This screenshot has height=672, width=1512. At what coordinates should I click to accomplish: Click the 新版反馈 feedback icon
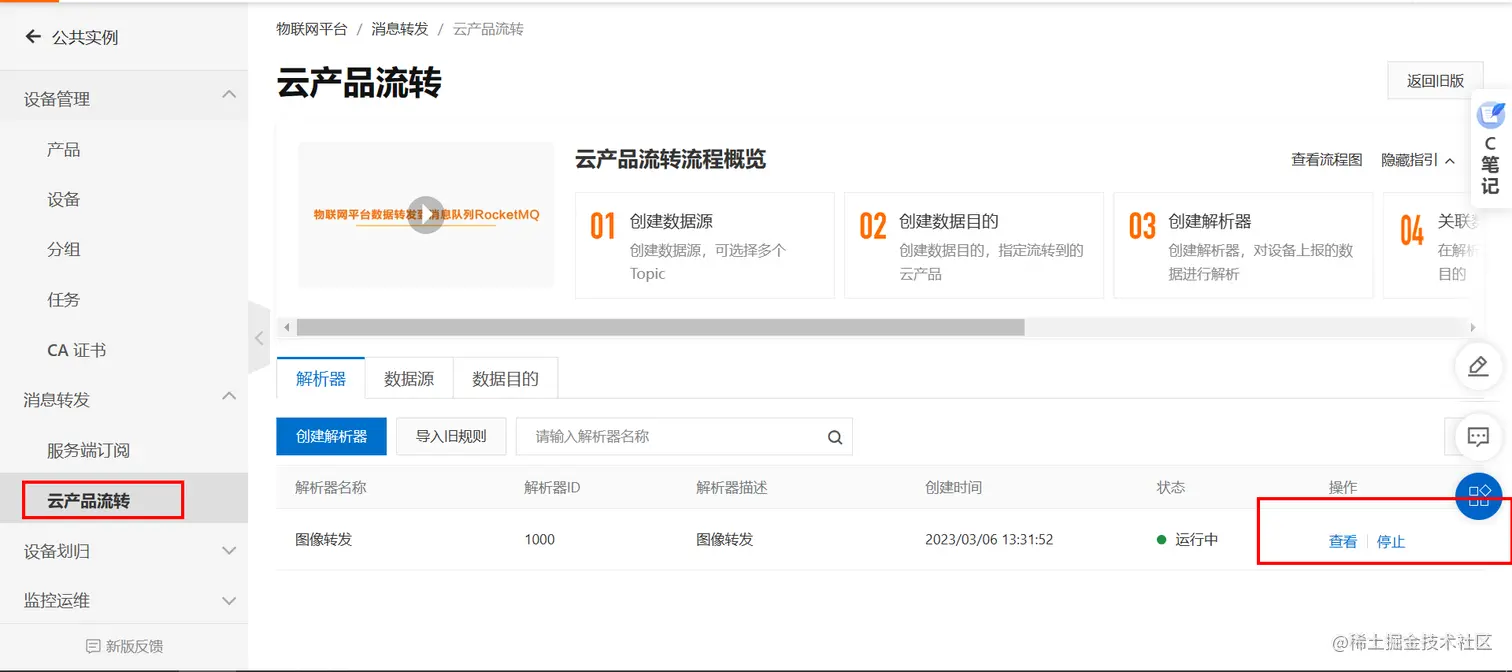93,646
